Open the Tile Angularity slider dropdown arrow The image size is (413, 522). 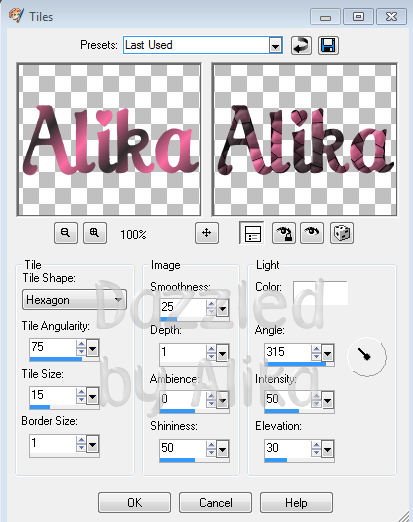tap(92, 349)
